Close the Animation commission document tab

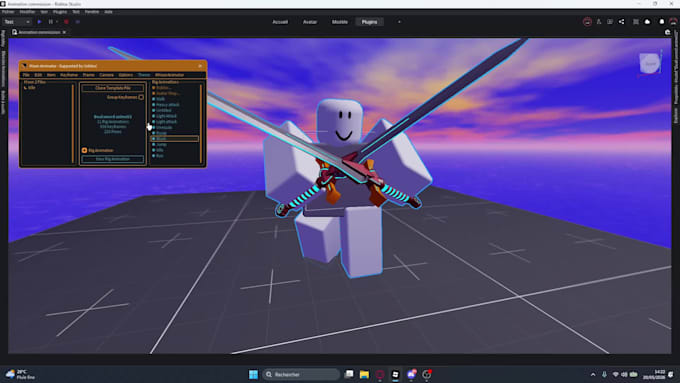tap(64, 32)
